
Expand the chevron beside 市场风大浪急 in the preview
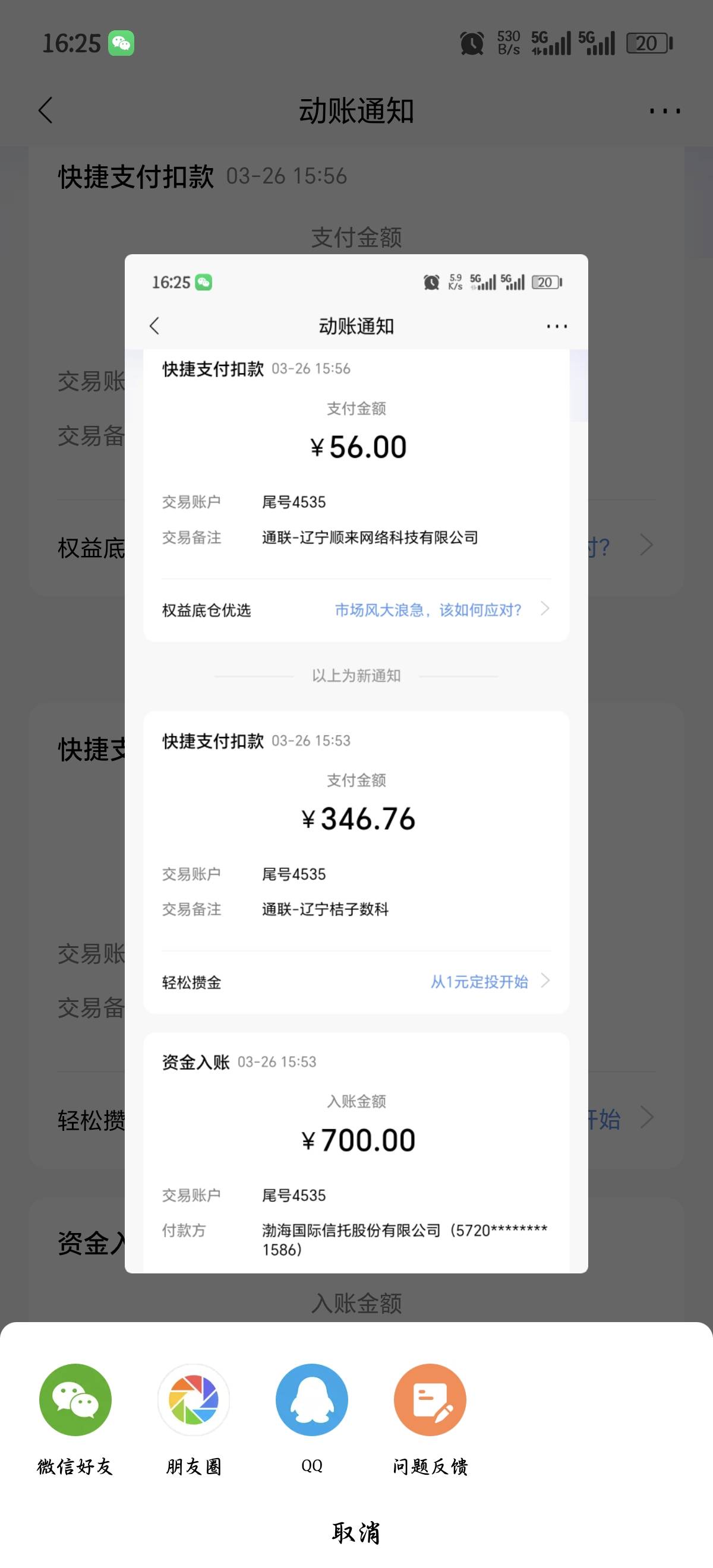[545, 609]
